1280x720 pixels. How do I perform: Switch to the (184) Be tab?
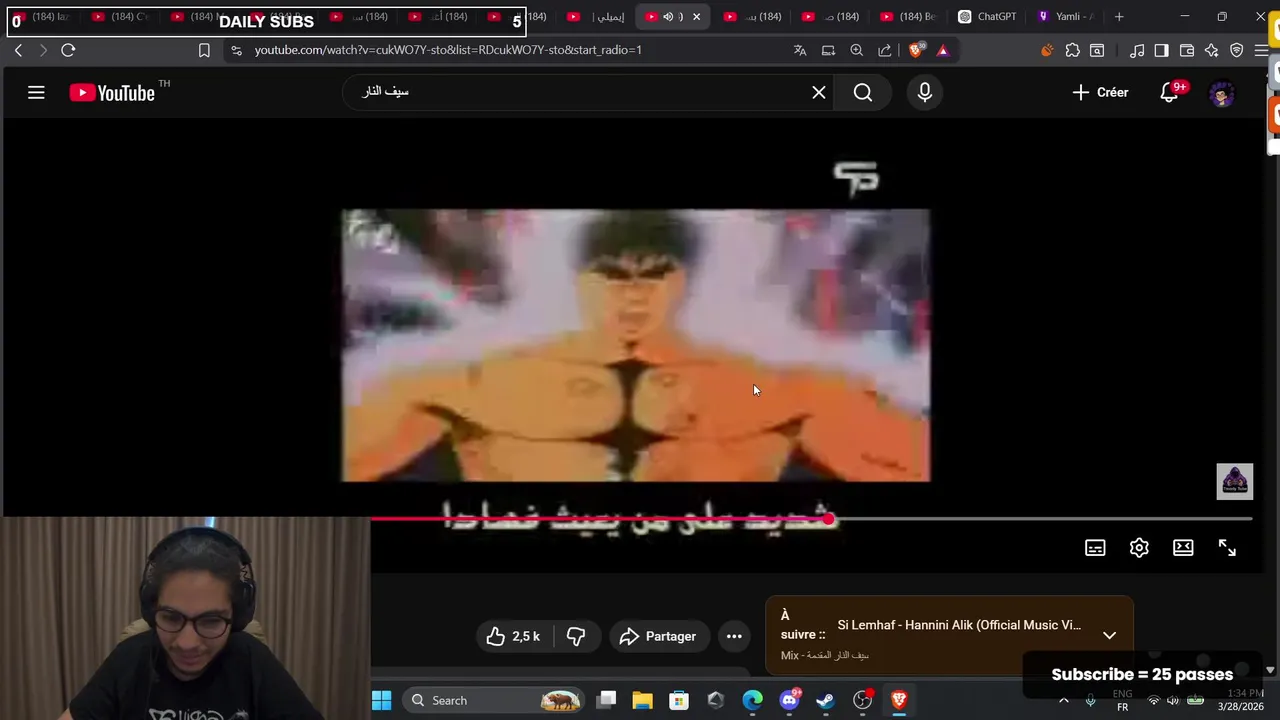[910, 17]
